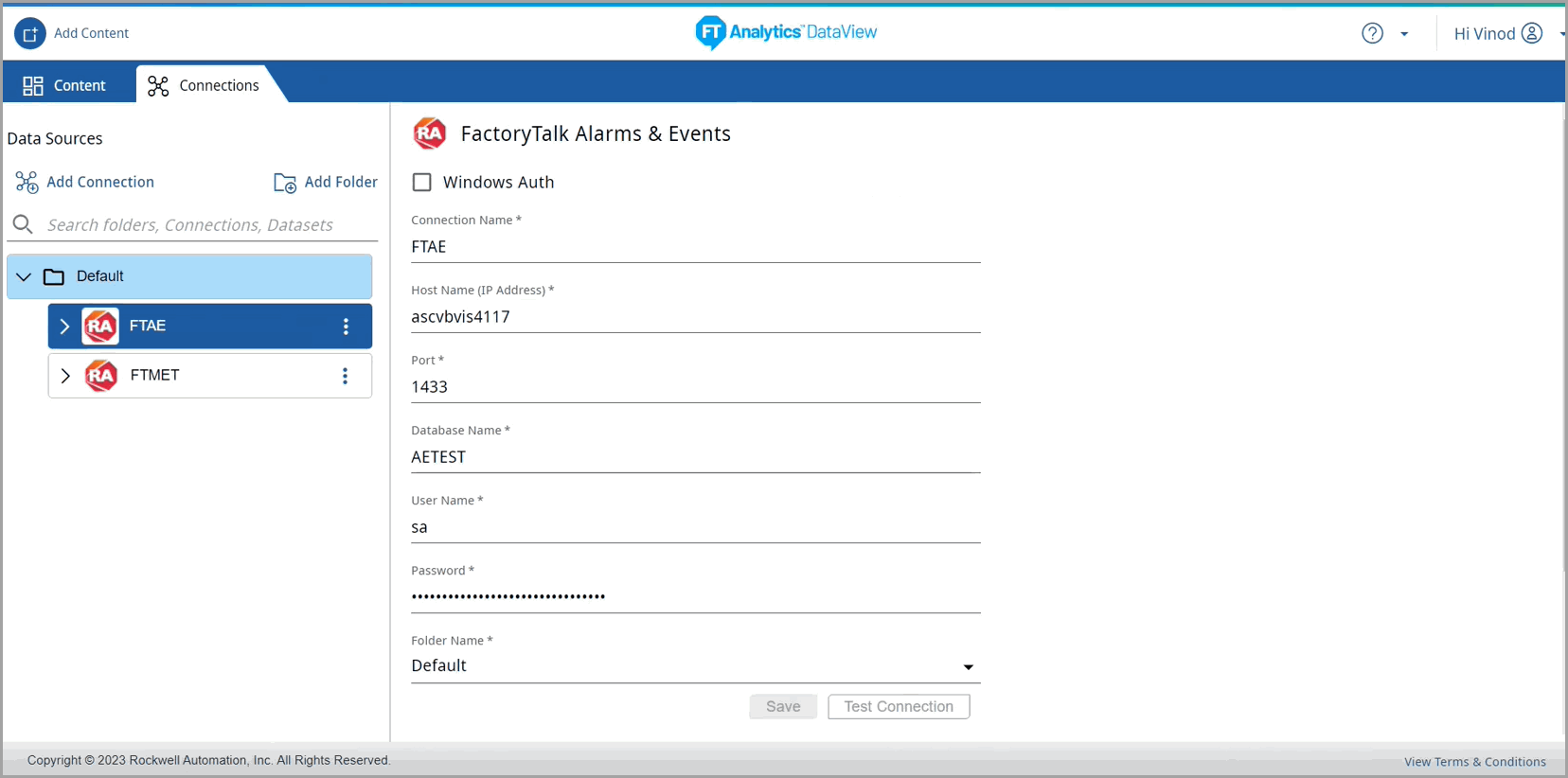The height and width of the screenshot is (778, 1568).
Task: Collapse the Default folder
Action: 25,276
